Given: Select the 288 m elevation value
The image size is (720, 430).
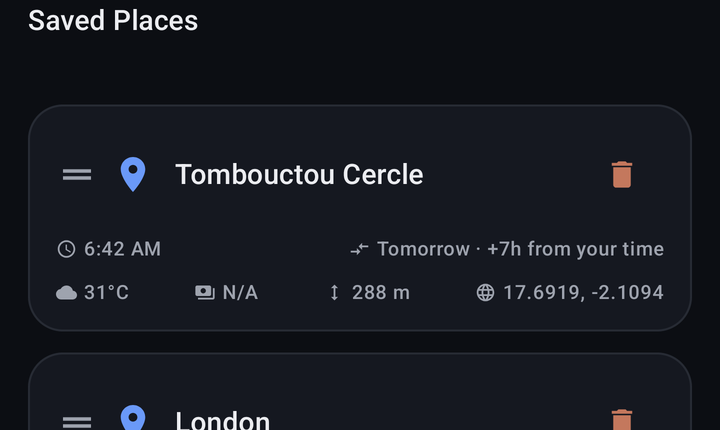Looking at the screenshot, I should point(381,293).
